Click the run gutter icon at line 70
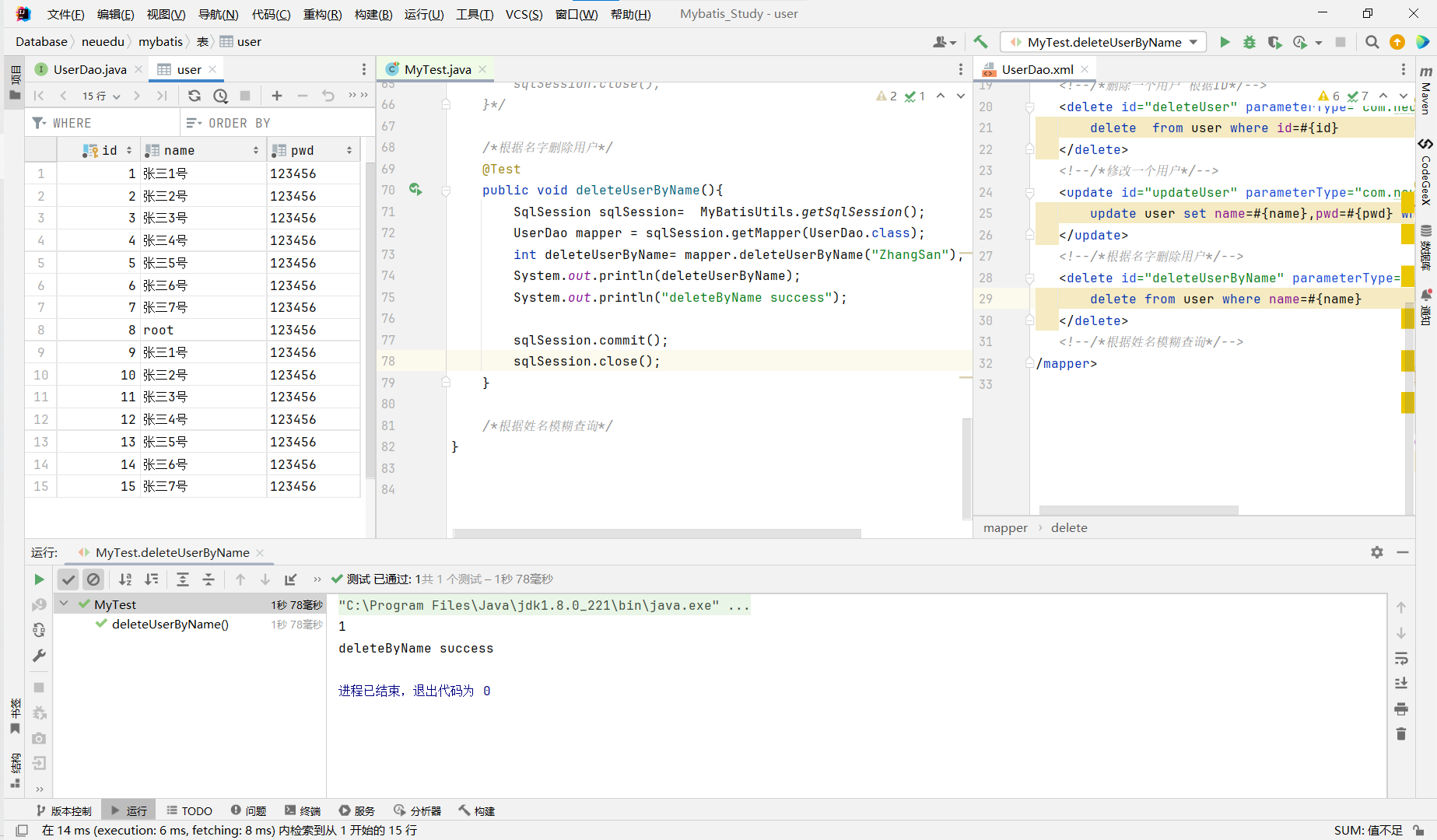 (415, 190)
